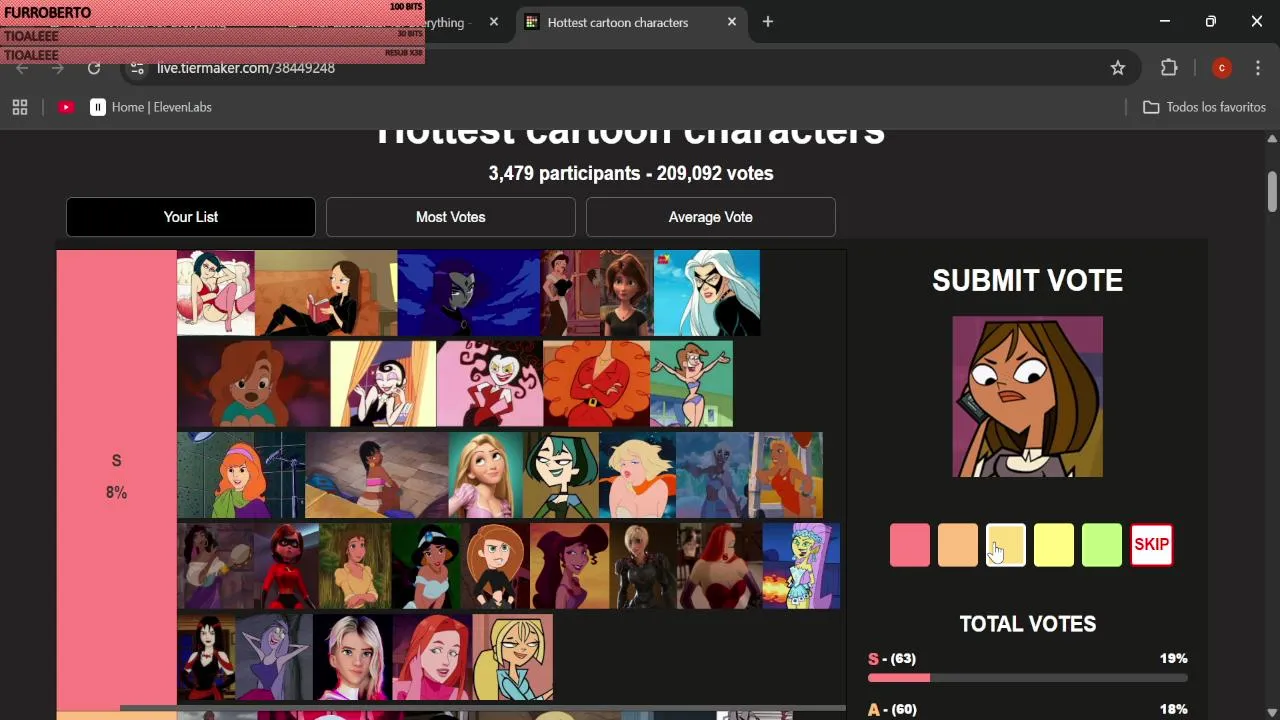1280x720 pixels.
Task: Close the Hottest cartoon characters tab
Action: tap(732, 22)
